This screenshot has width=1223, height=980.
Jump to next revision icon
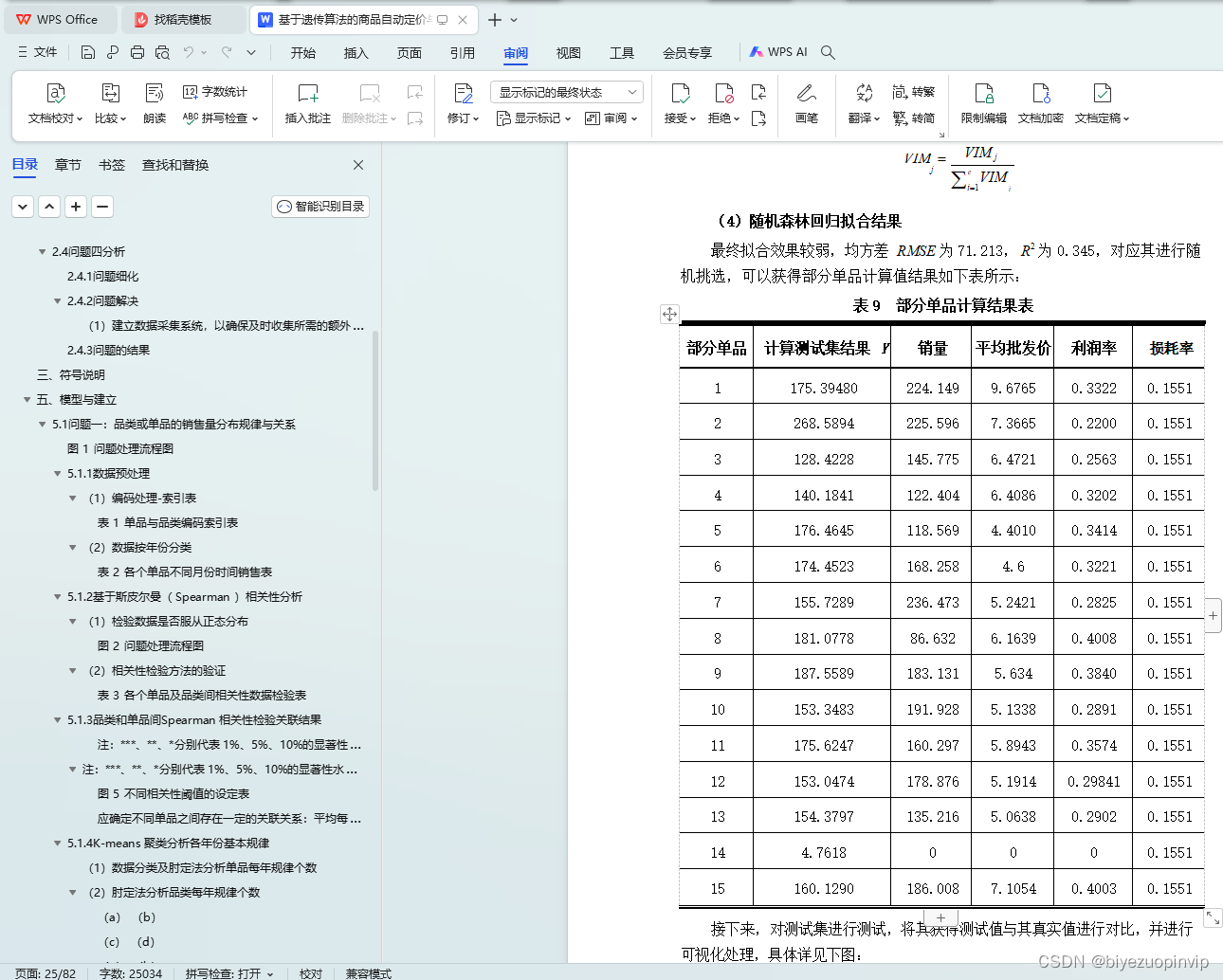point(758,118)
